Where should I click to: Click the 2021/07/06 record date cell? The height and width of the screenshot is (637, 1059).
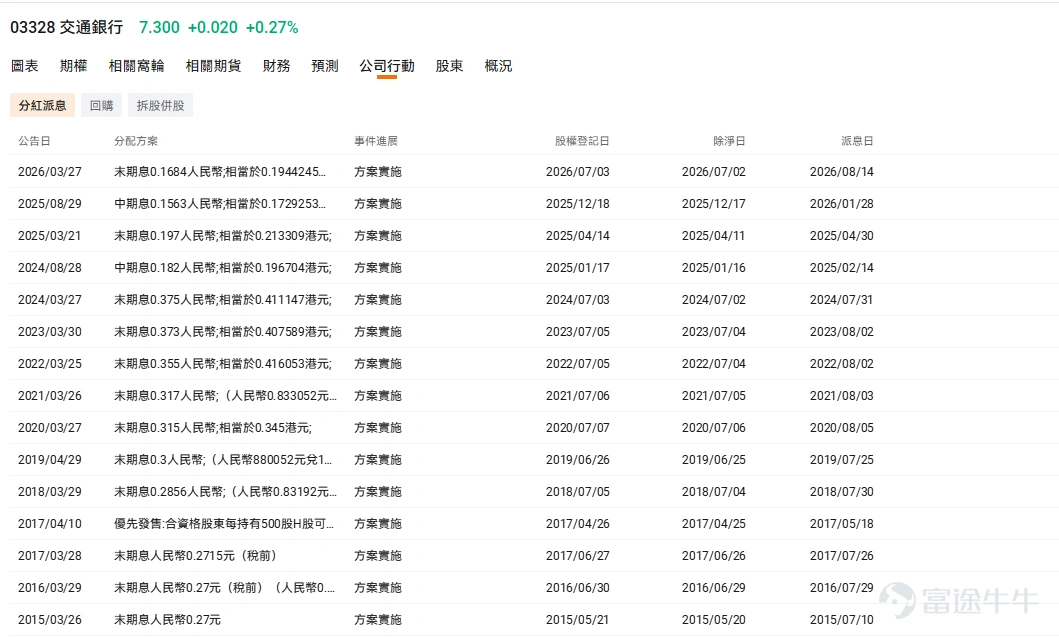click(x=577, y=395)
